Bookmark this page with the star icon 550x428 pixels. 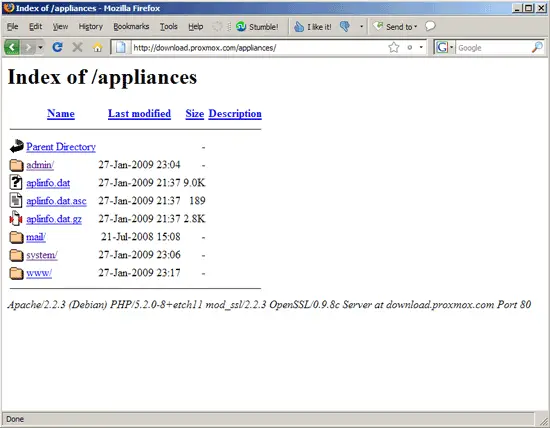coord(394,47)
